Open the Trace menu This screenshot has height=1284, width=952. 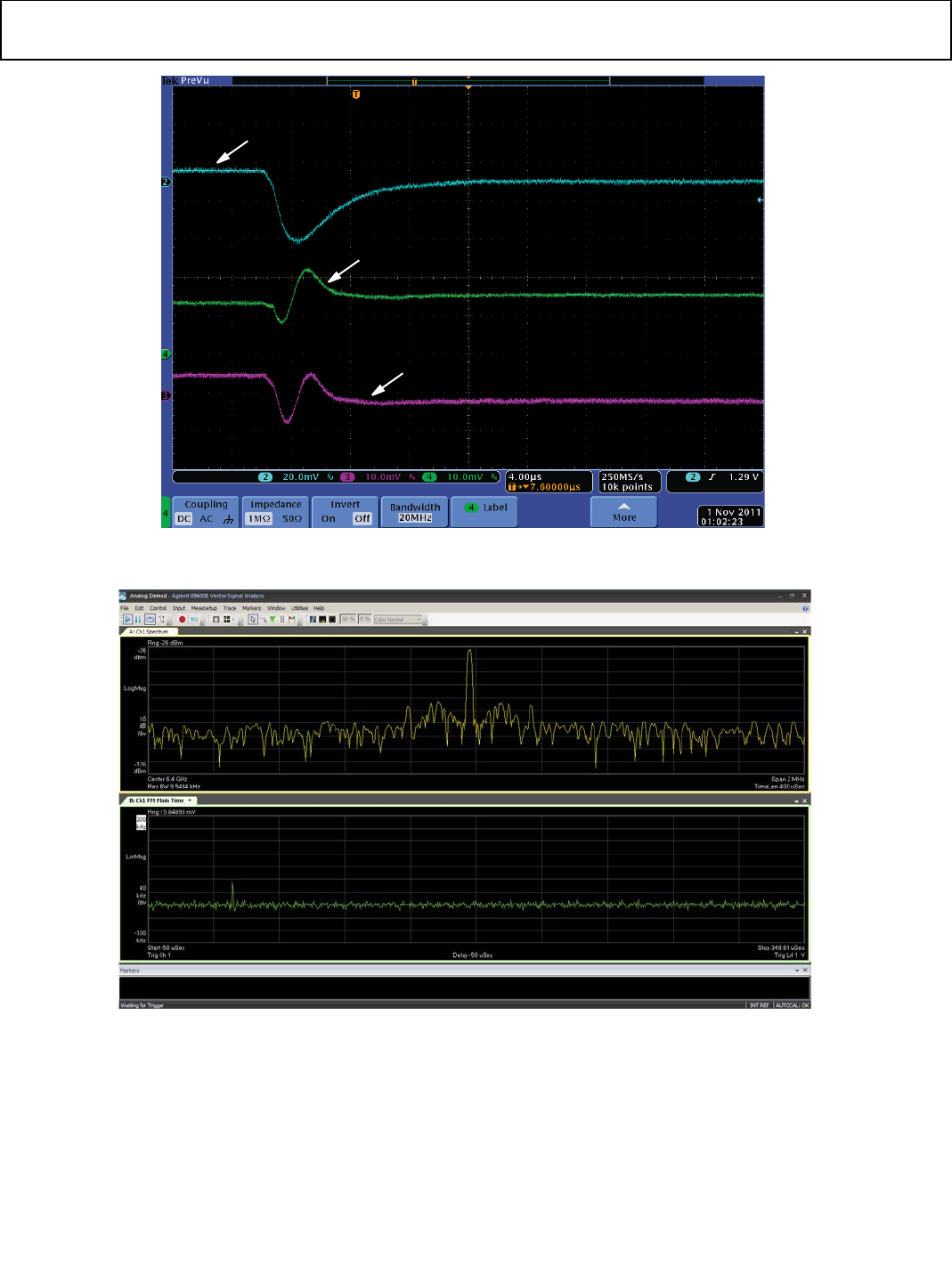click(x=230, y=608)
